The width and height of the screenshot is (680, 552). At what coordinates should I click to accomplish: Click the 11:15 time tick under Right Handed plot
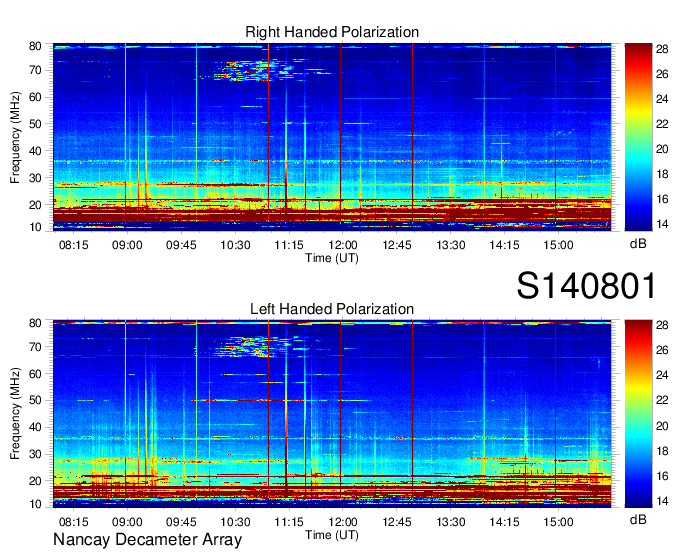point(289,245)
